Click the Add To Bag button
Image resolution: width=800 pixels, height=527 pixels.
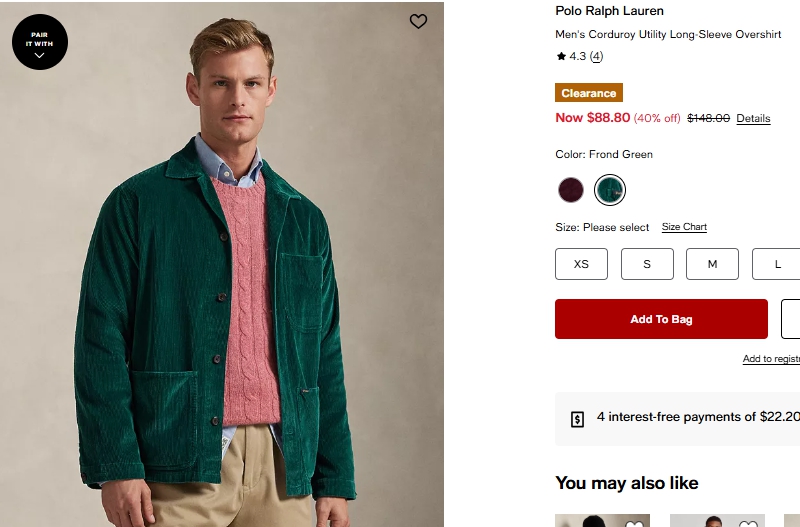(661, 319)
